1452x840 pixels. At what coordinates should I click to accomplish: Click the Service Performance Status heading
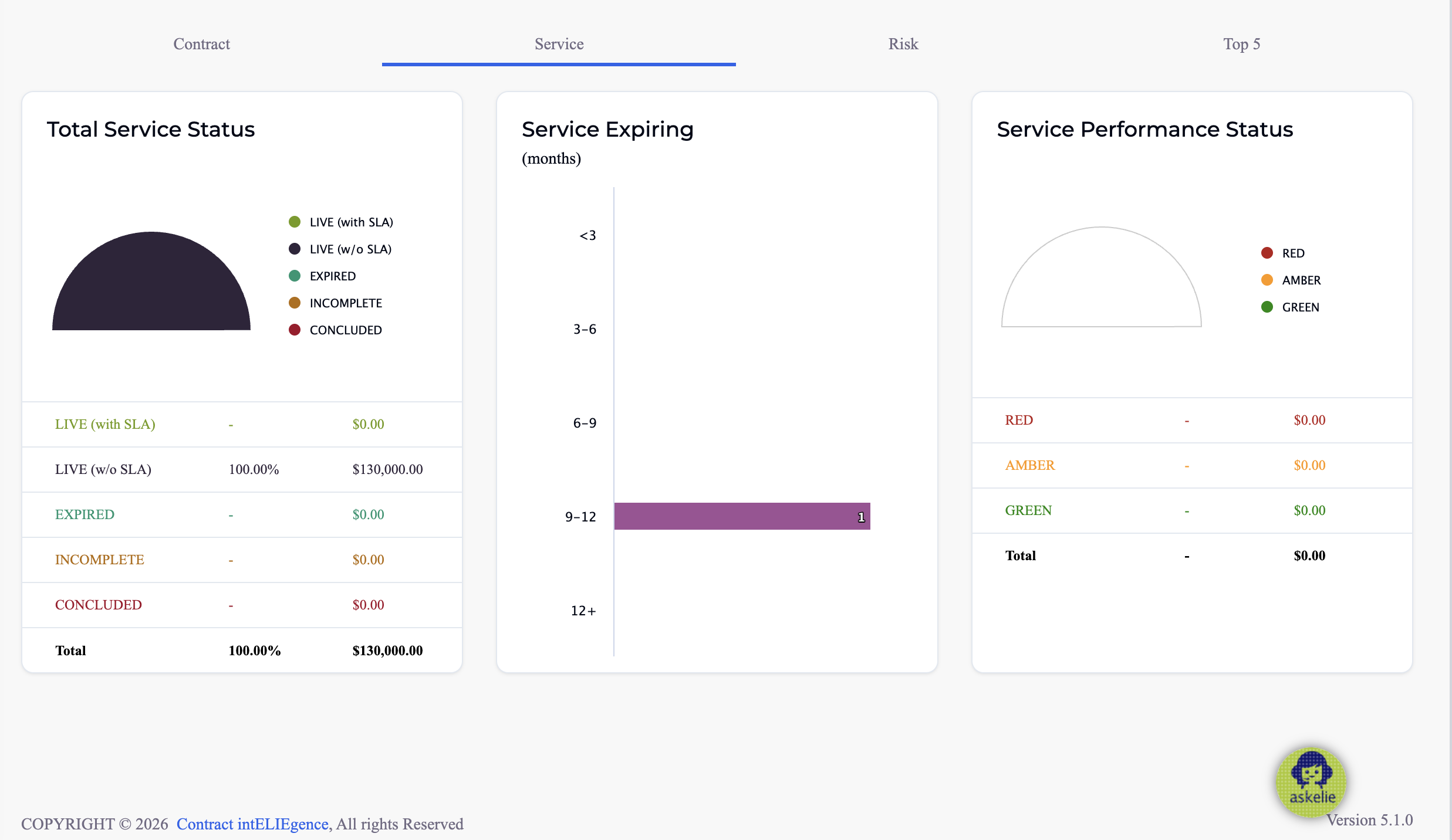coord(1144,129)
